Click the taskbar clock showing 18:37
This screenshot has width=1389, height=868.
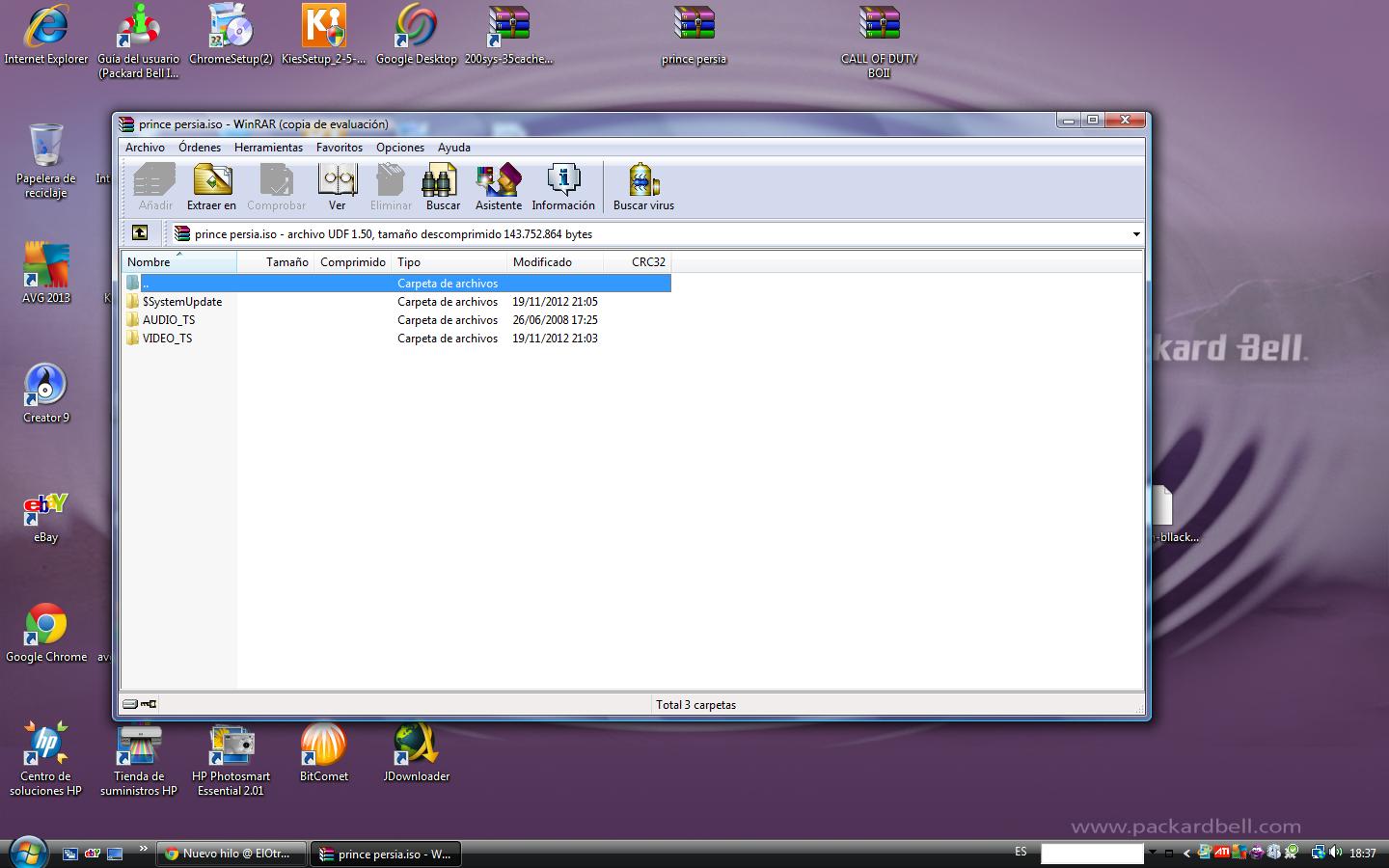pyautogui.click(x=1363, y=854)
